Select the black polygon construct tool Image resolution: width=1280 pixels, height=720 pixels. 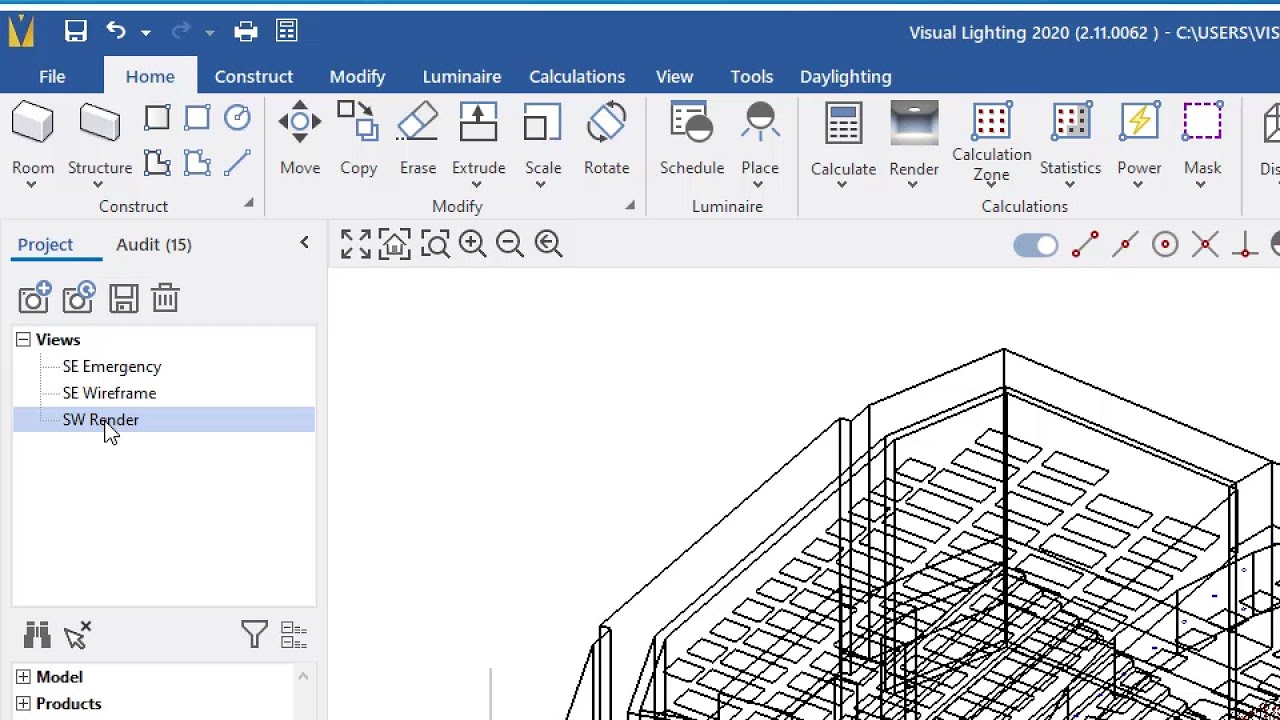[157, 163]
